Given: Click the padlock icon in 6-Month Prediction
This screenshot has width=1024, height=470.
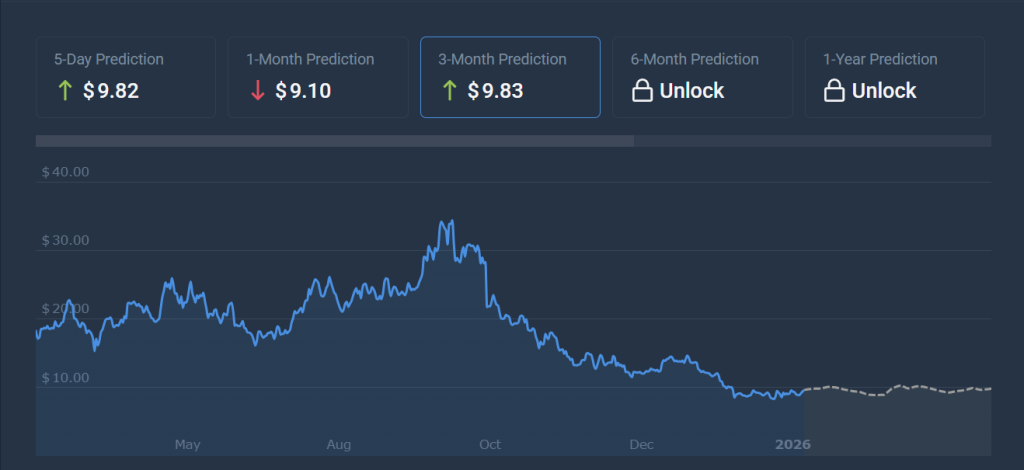Looking at the screenshot, I should point(642,91).
